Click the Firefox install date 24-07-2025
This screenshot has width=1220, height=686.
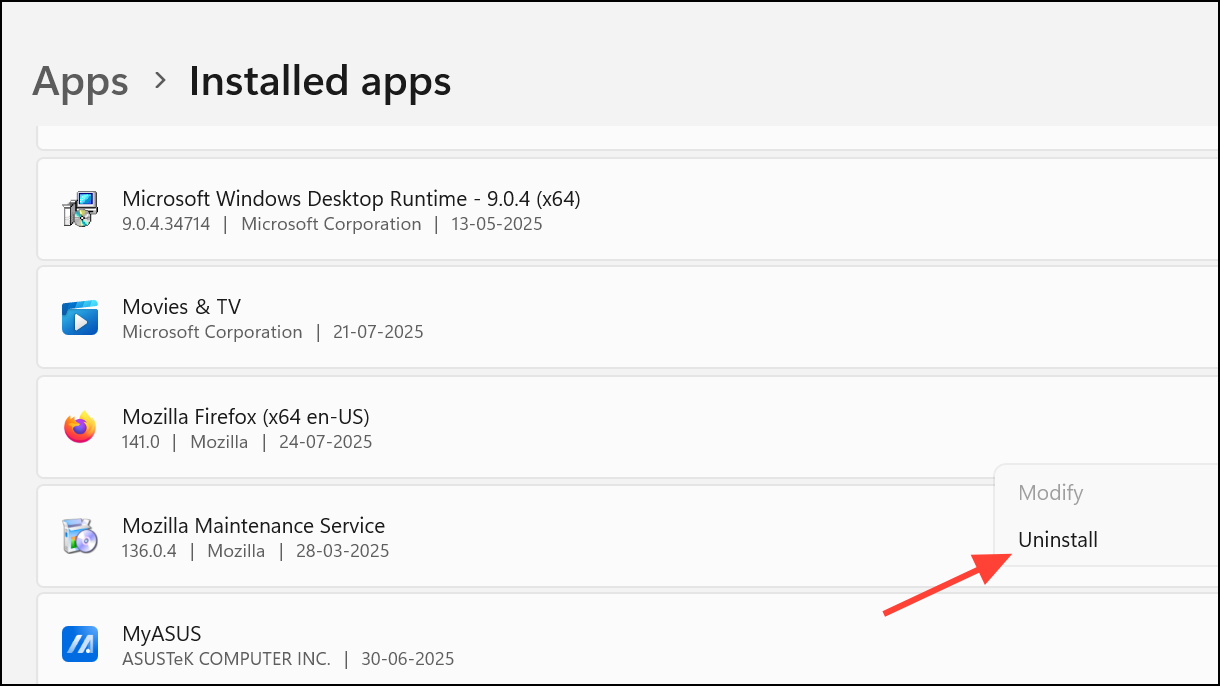(x=327, y=441)
